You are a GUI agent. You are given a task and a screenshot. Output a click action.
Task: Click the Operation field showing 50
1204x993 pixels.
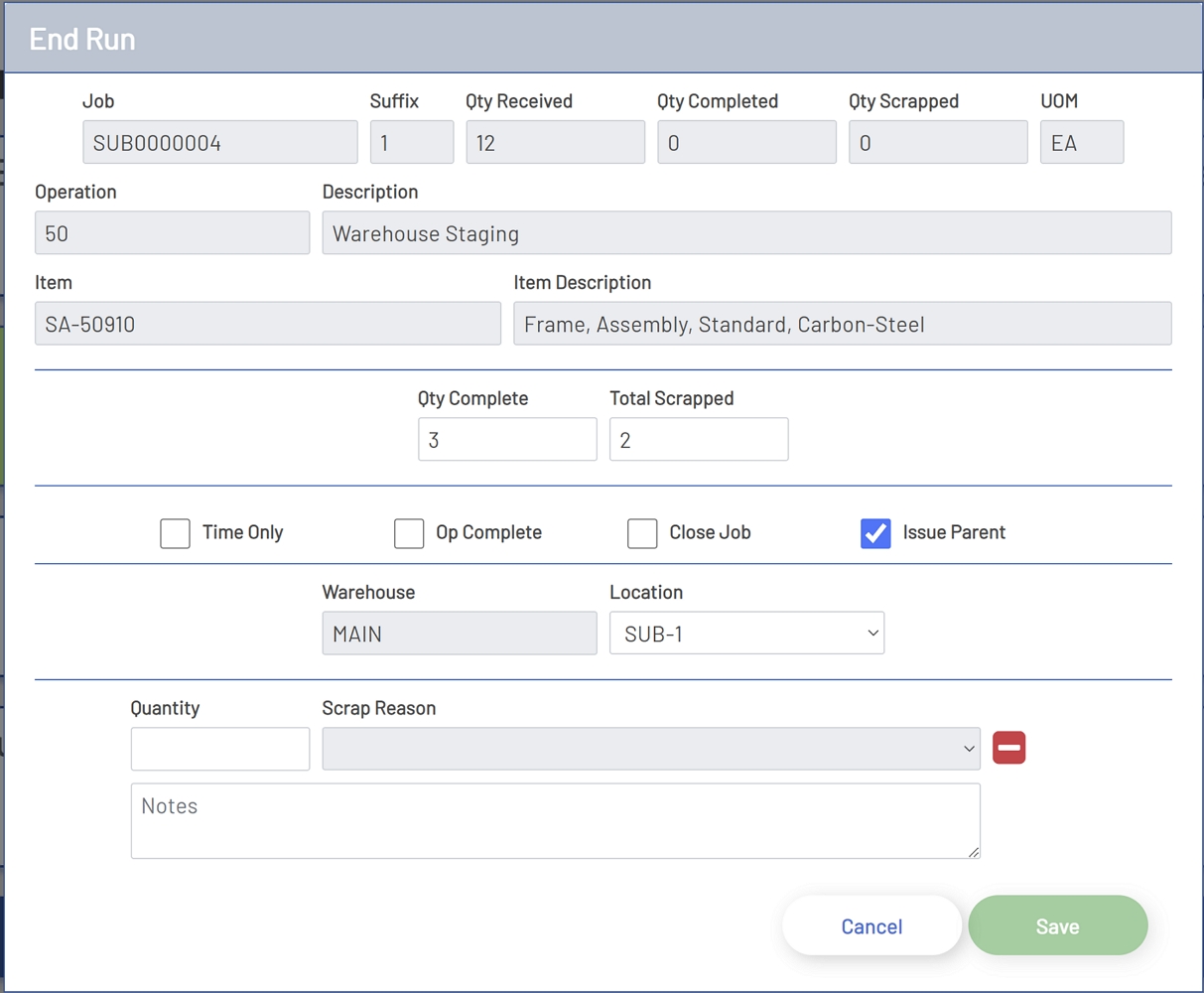[x=173, y=233]
